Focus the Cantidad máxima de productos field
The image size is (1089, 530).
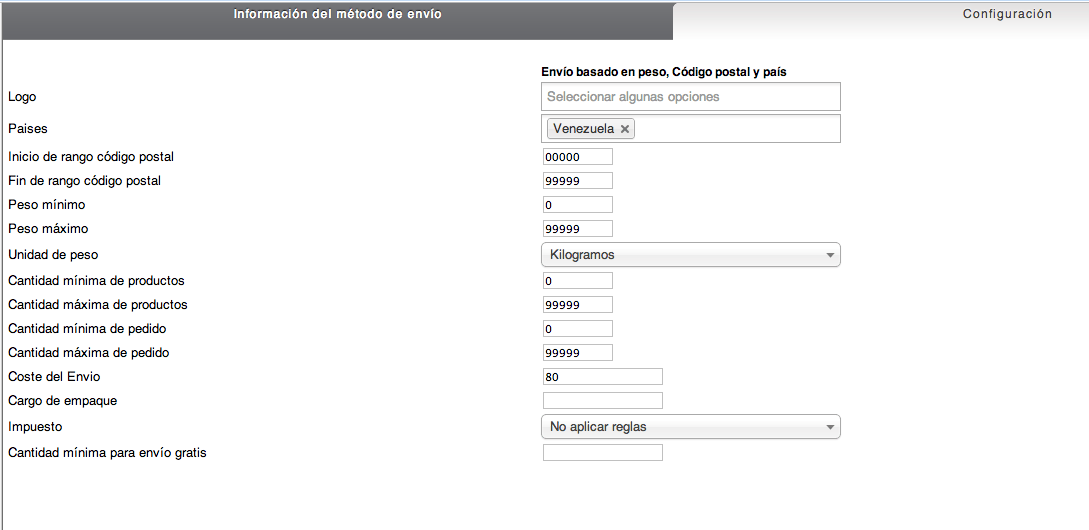(578, 304)
